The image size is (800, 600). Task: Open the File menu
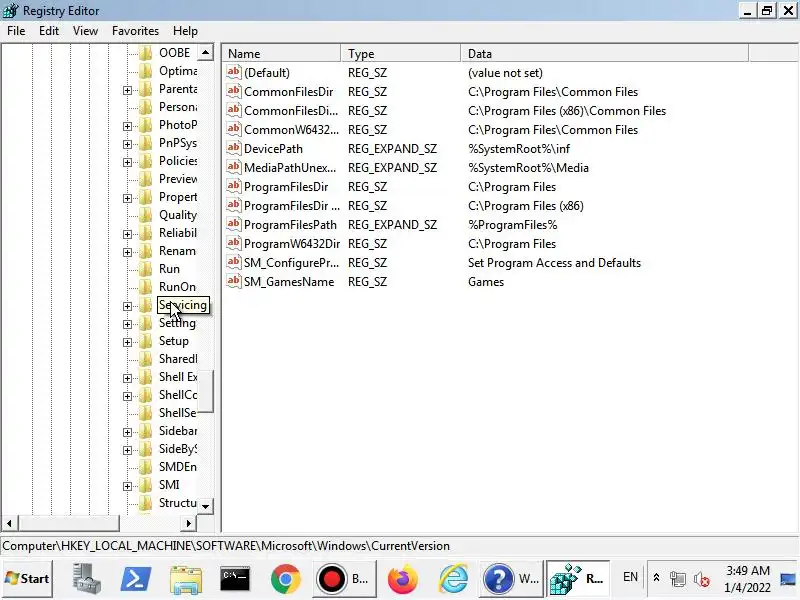click(16, 31)
